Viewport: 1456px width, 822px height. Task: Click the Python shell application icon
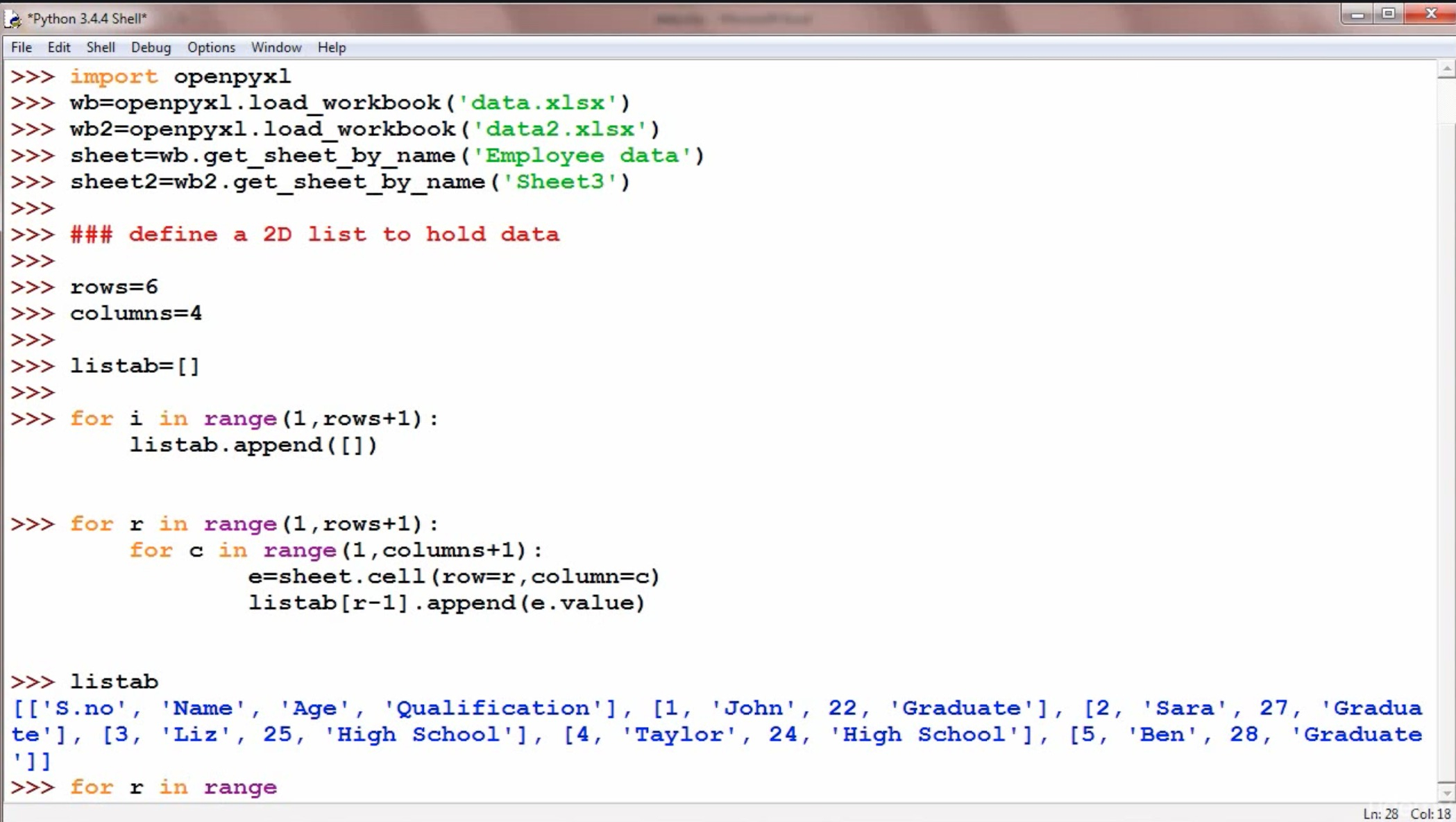(x=14, y=17)
